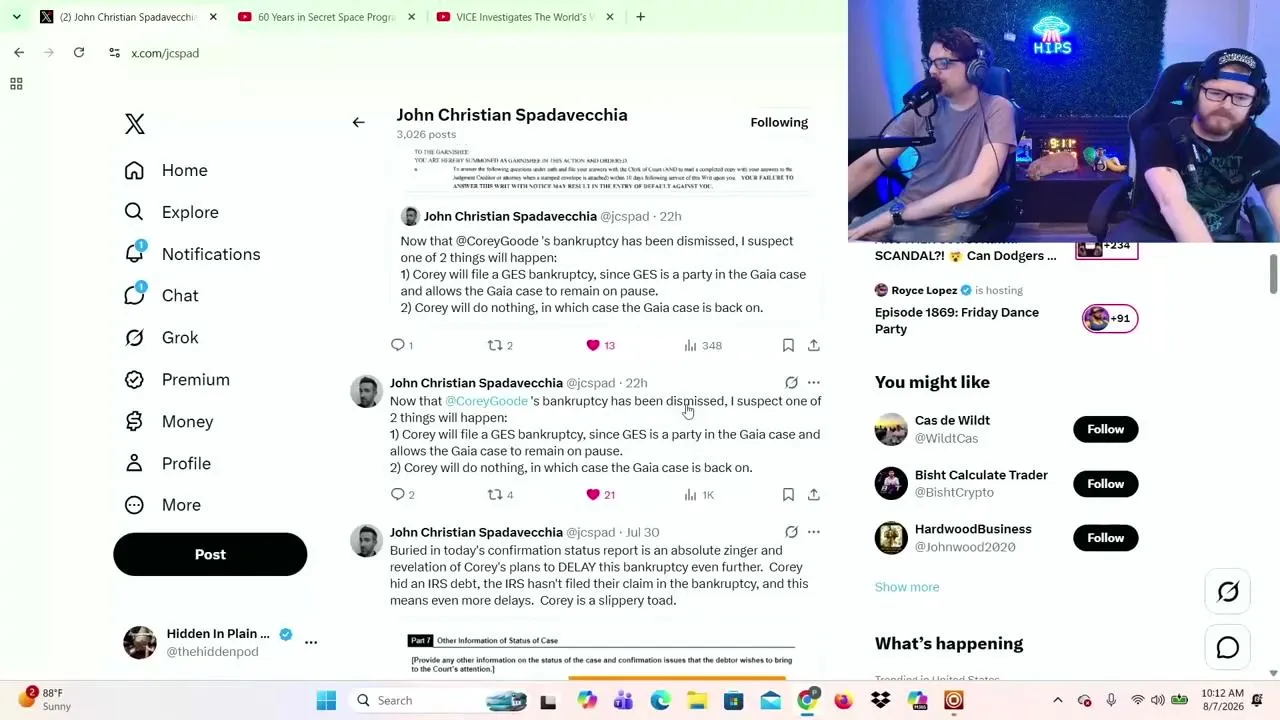The width and height of the screenshot is (1280, 720).
Task: Share the post with 1K views
Action: click(x=814, y=494)
